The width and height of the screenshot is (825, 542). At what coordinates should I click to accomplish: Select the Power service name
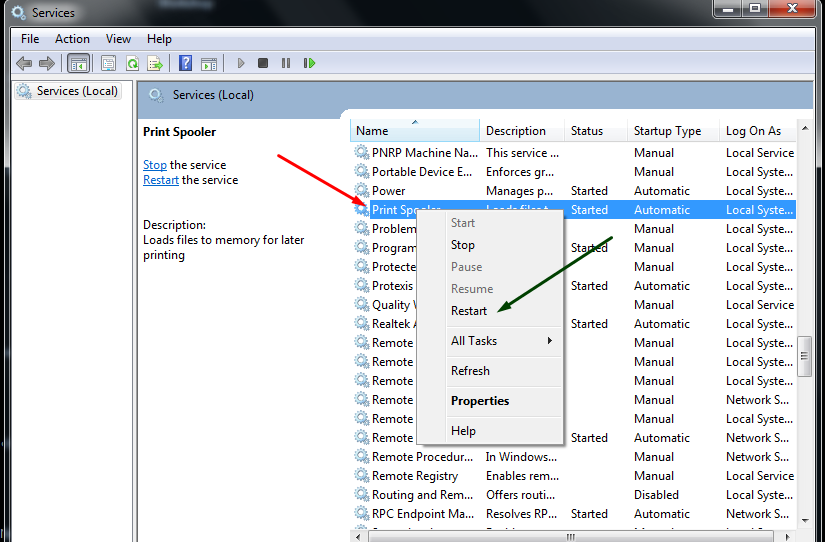click(388, 190)
